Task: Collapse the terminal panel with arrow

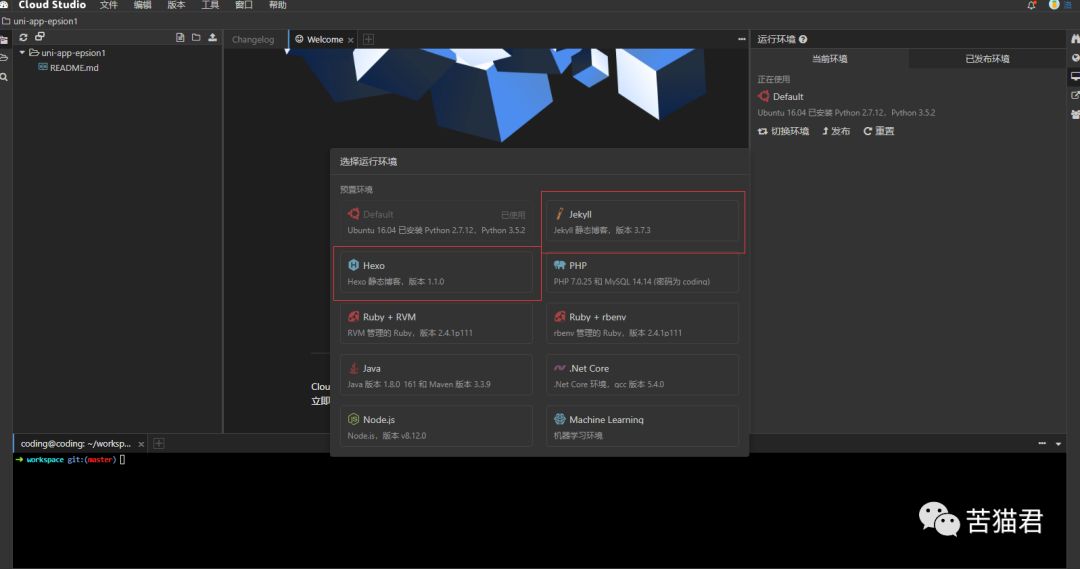Action: (x=1059, y=444)
